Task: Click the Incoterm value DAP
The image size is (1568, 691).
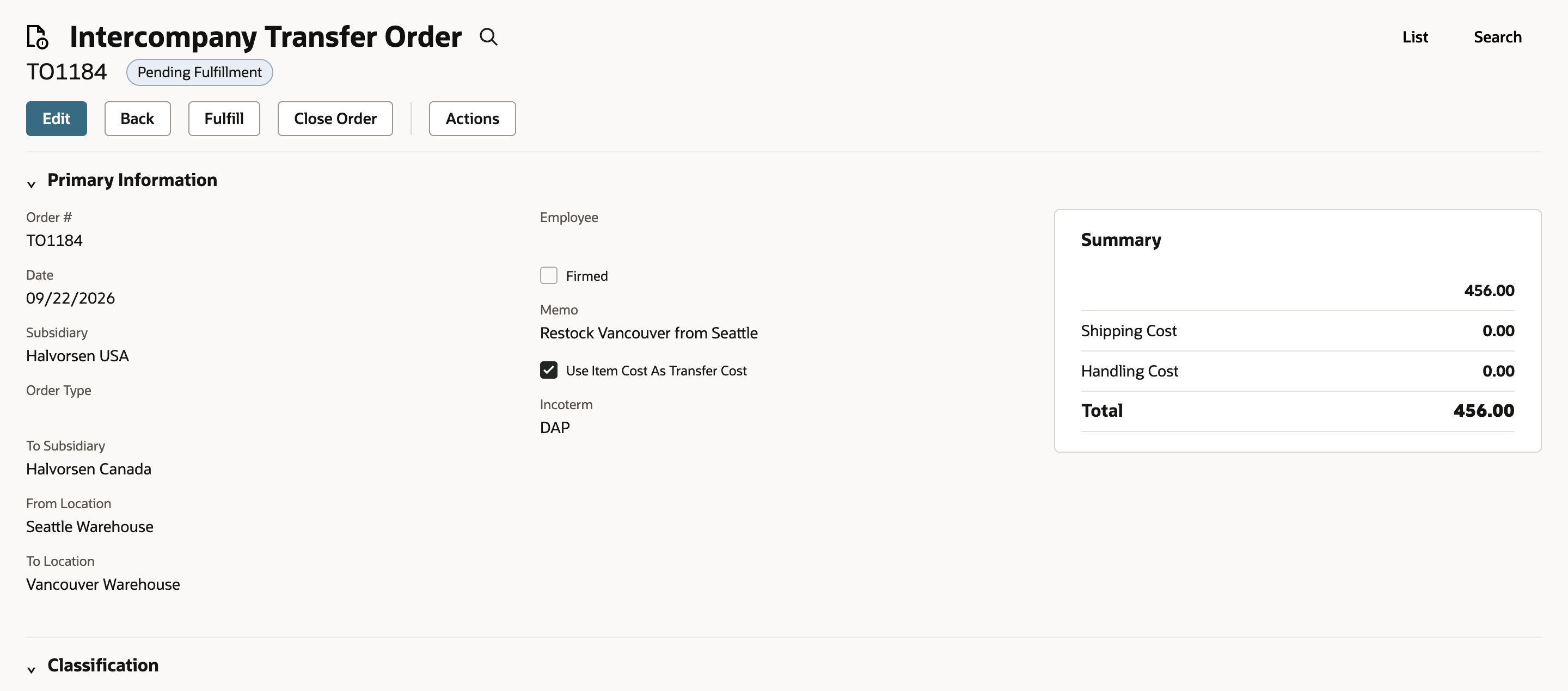Action: tap(555, 428)
